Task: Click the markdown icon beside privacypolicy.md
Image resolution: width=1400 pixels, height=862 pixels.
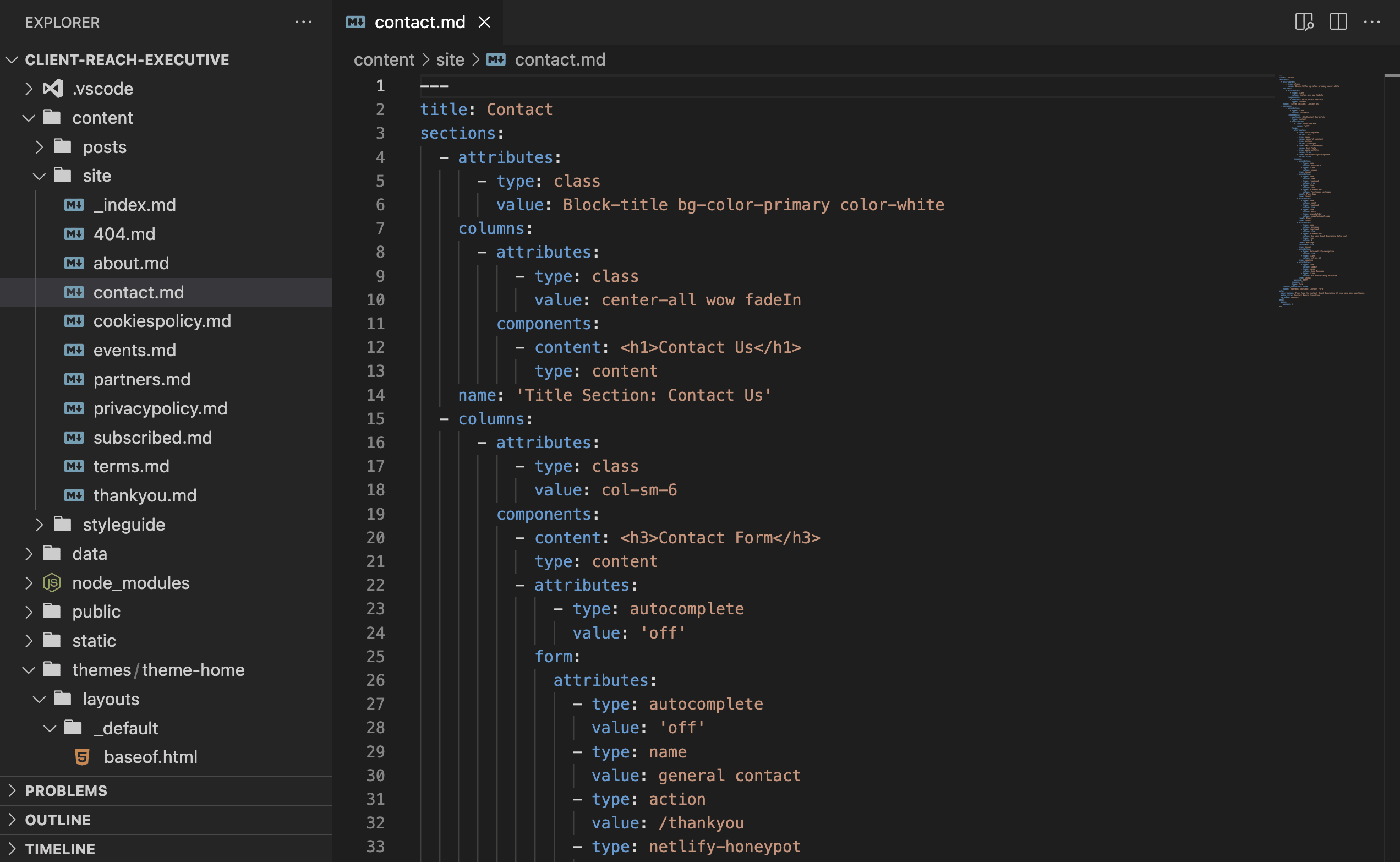Action: click(74, 408)
